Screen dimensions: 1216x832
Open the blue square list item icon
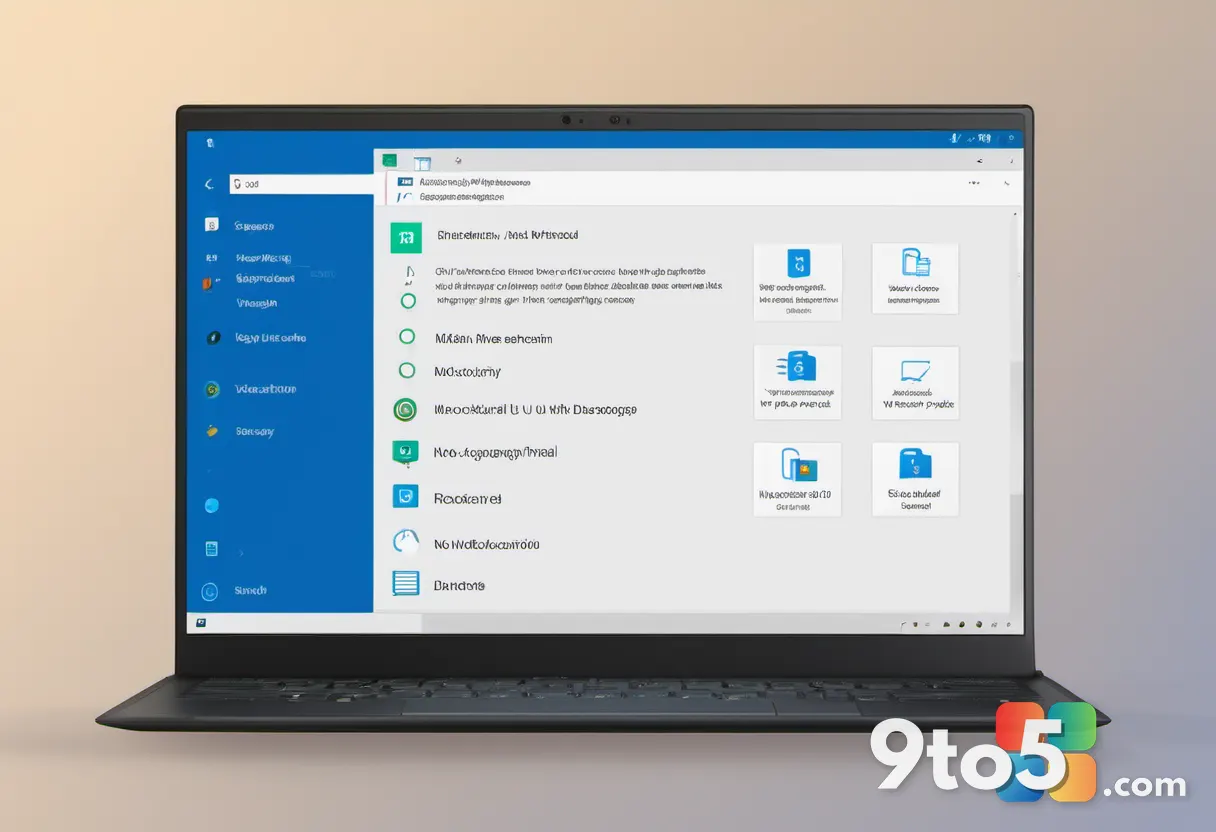(x=405, y=496)
